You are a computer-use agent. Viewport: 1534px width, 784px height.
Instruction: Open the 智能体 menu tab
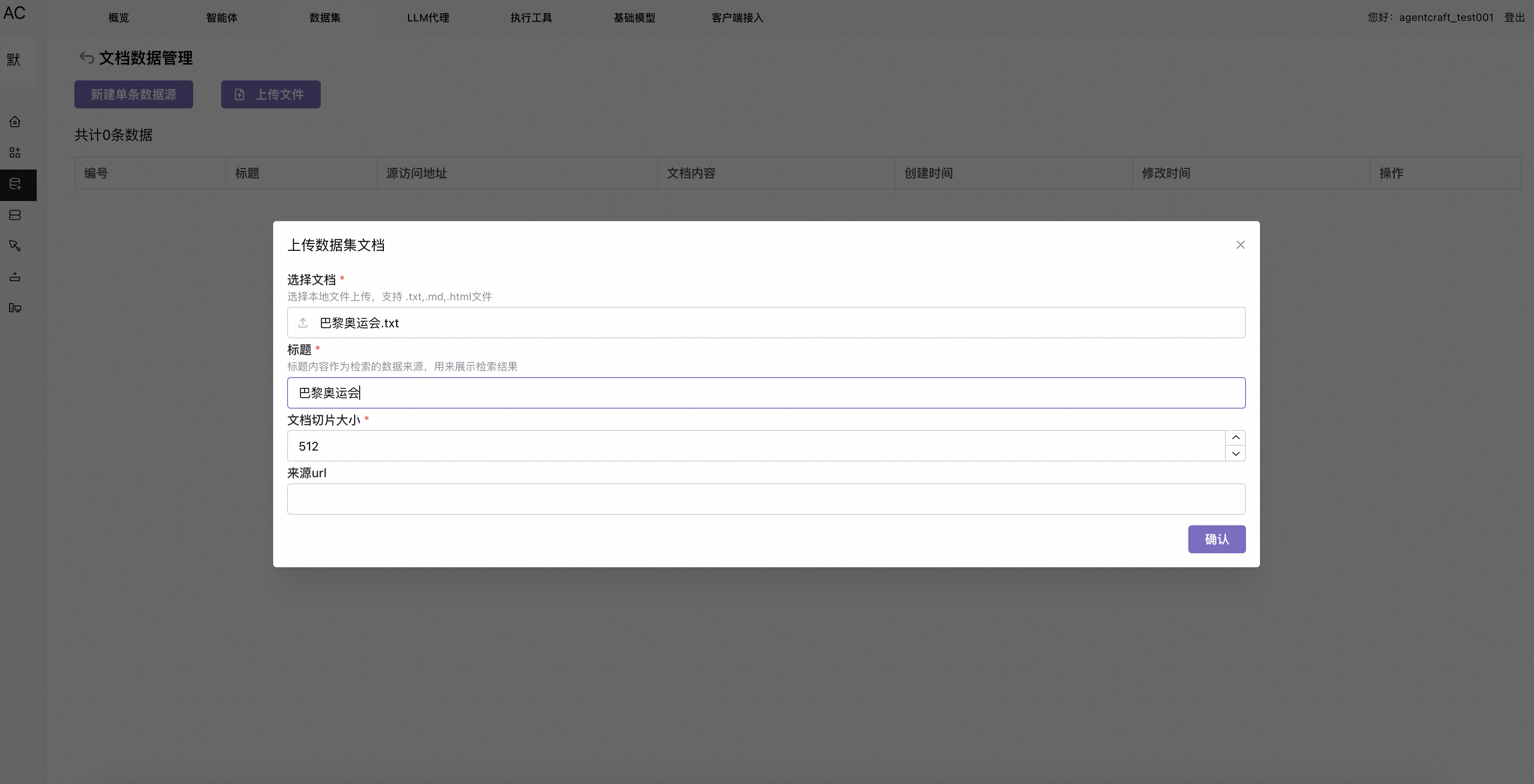(222, 18)
